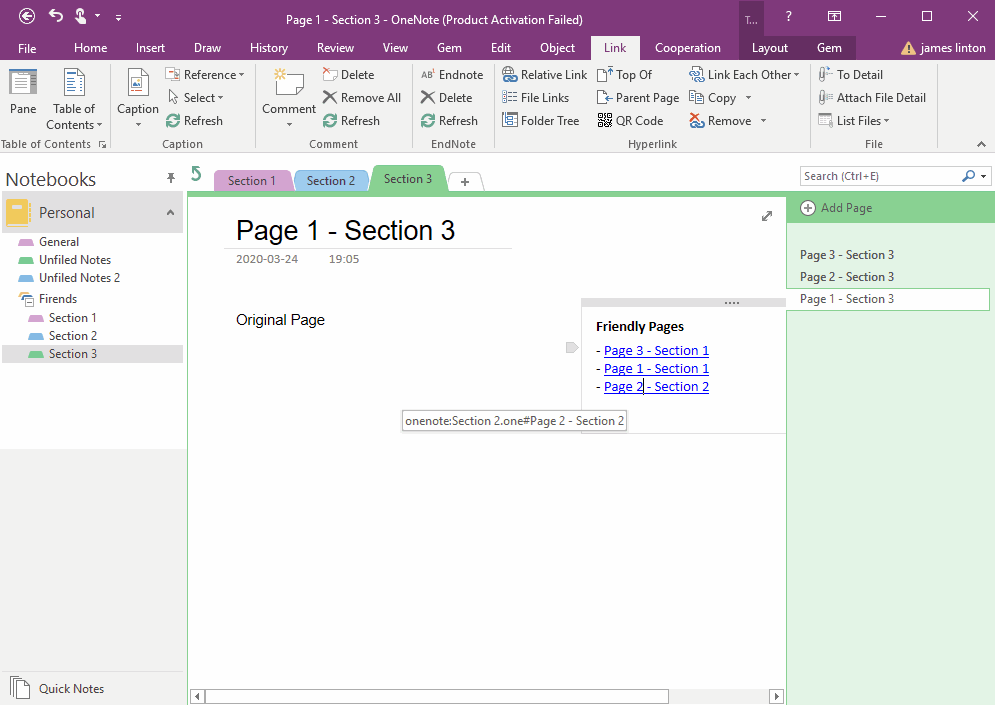
Task: Click the Comment tool
Action: click(289, 97)
